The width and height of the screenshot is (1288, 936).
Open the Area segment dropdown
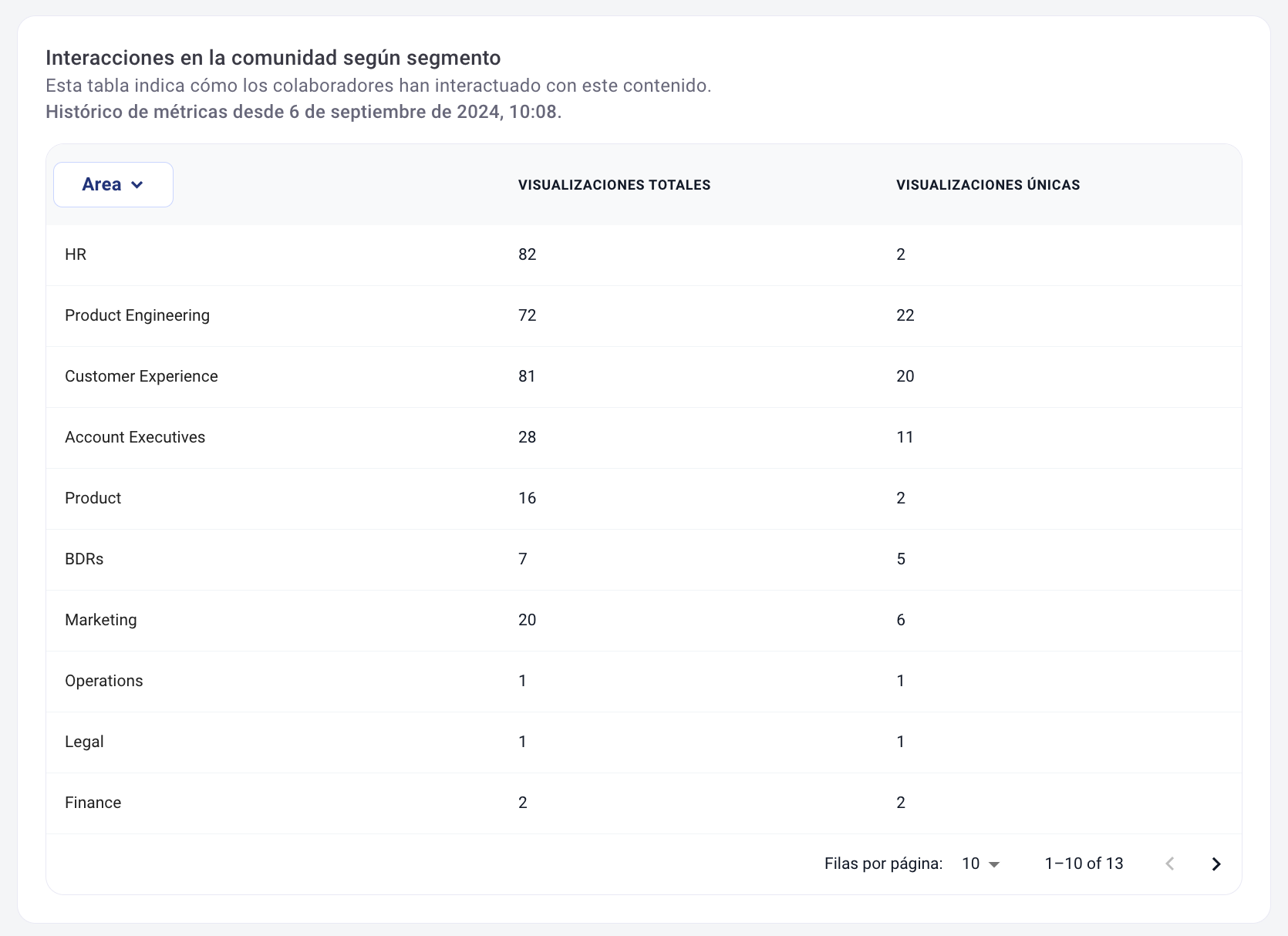(113, 184)
